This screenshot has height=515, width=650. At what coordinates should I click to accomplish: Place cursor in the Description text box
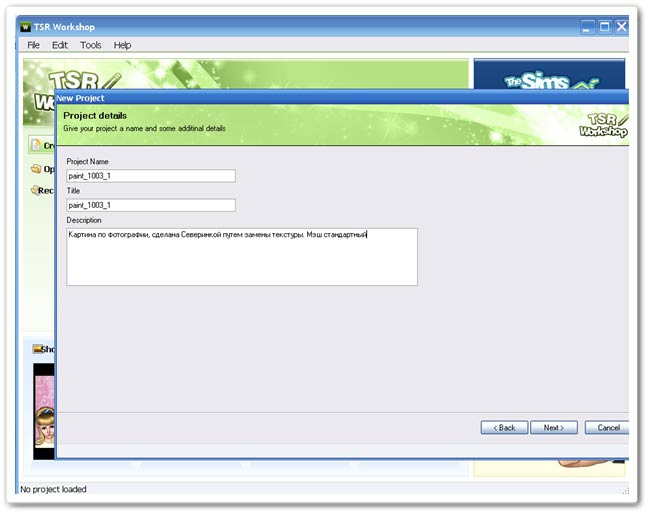[x=241, y=257]
